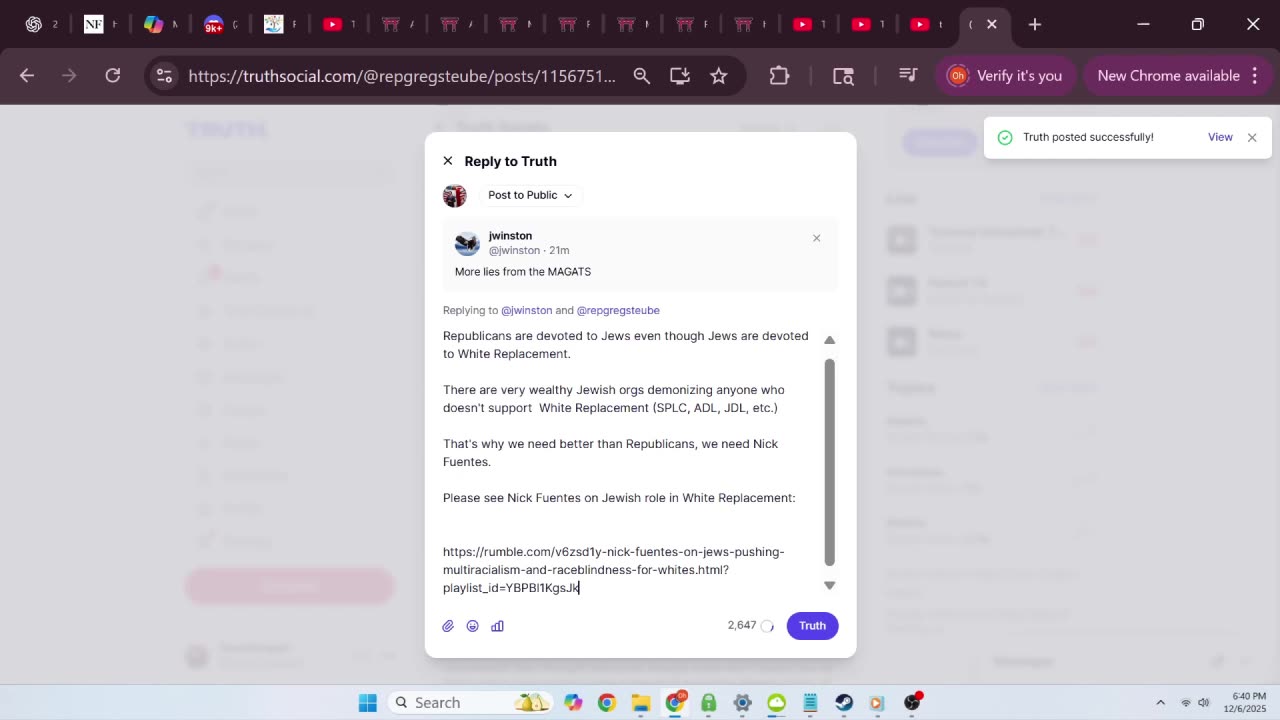Image resolution: width=1280 pixels, height=720 pixels.
Task: Open Settings gear from the taskbar
Action: click(x=742, y=703)
